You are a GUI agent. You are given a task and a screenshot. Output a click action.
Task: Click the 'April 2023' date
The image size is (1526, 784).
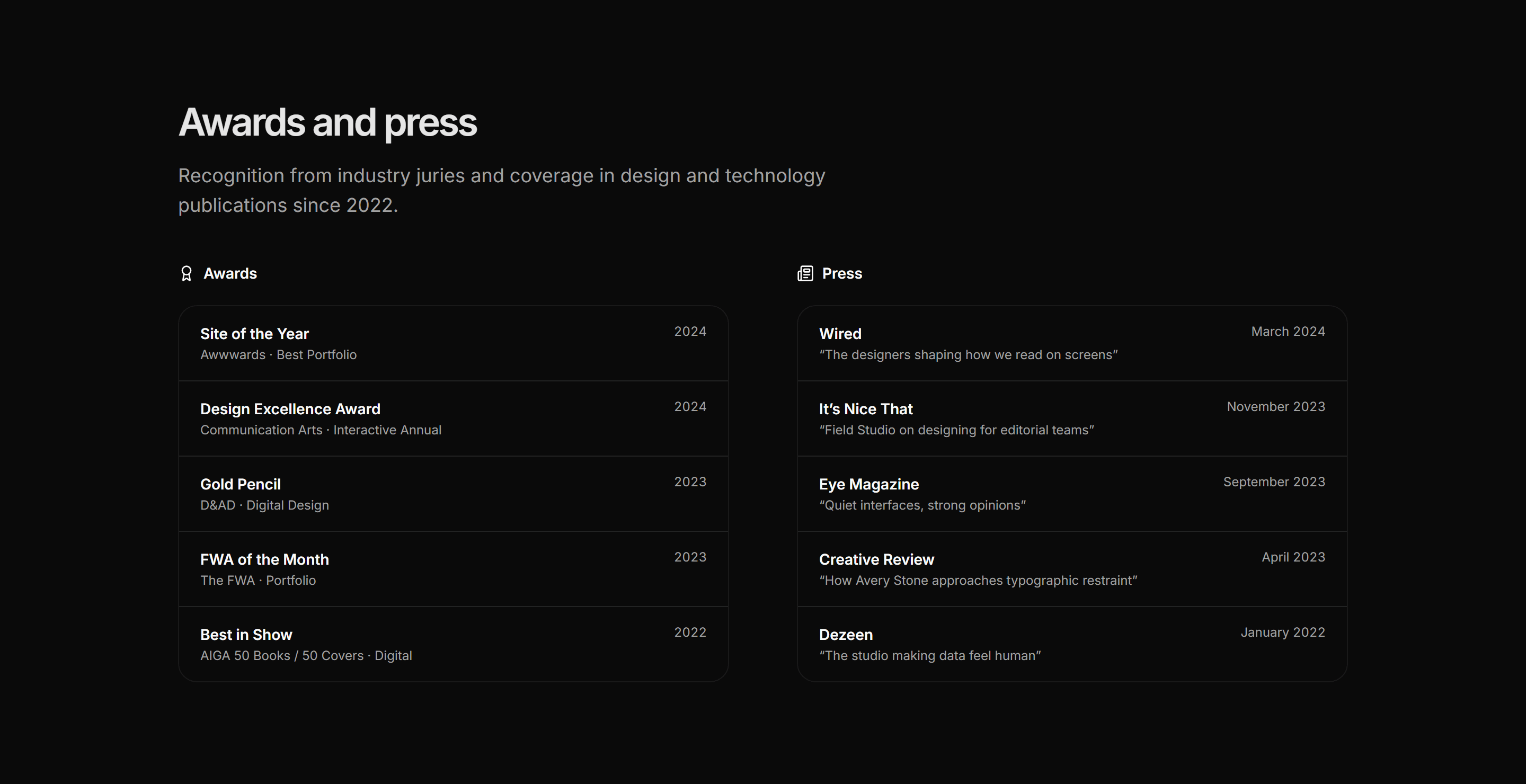(1293, 557)
